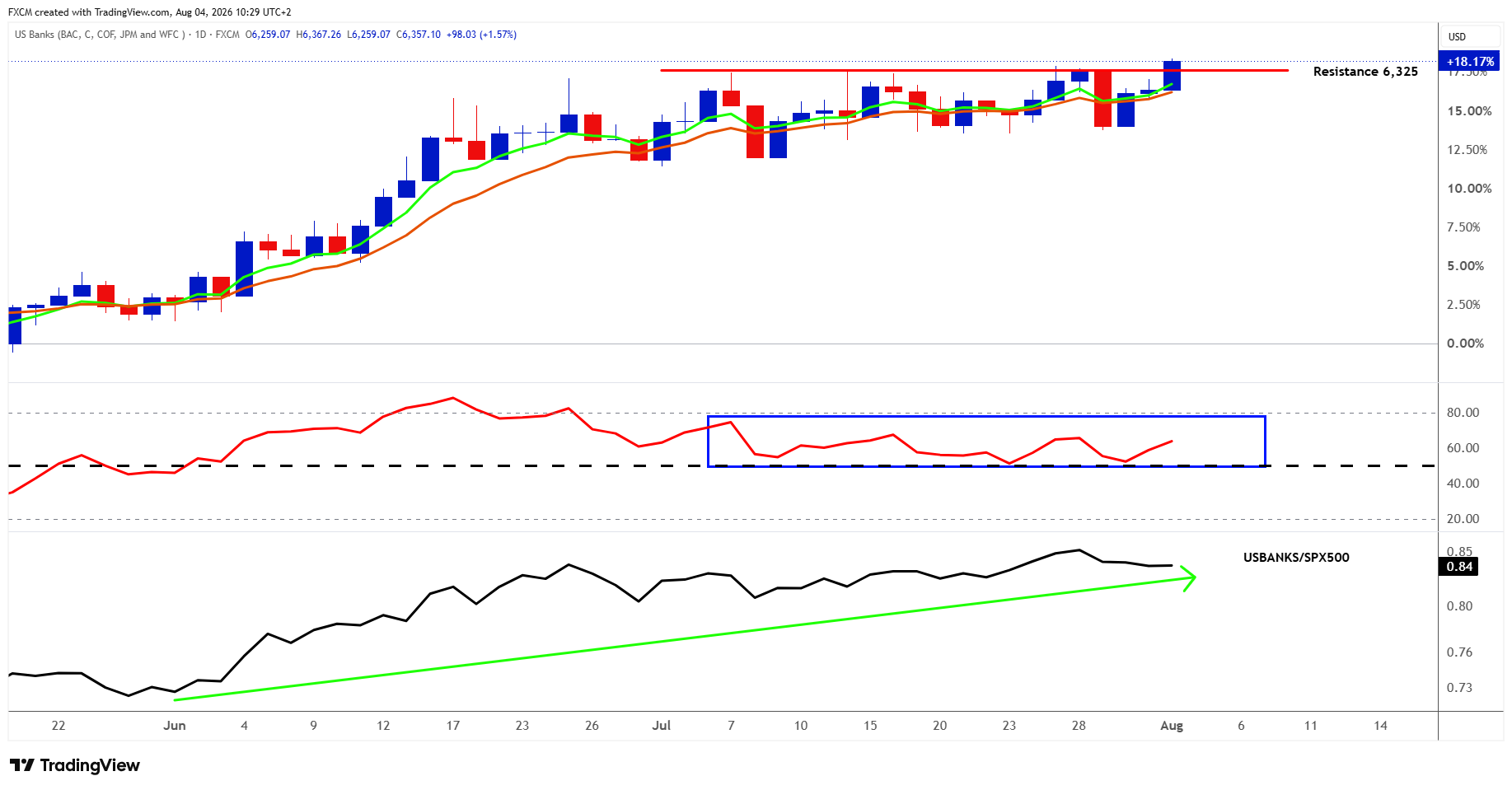
Task: Select the open value O6,259.07
Action: pos(268,35)
